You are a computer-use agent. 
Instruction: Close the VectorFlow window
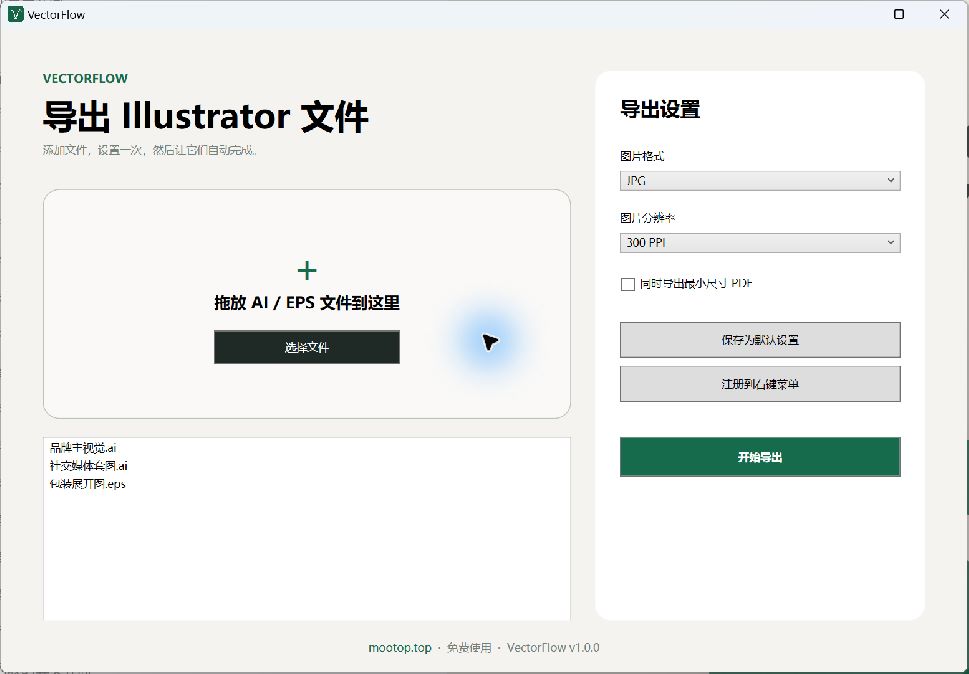coord(944,14)
